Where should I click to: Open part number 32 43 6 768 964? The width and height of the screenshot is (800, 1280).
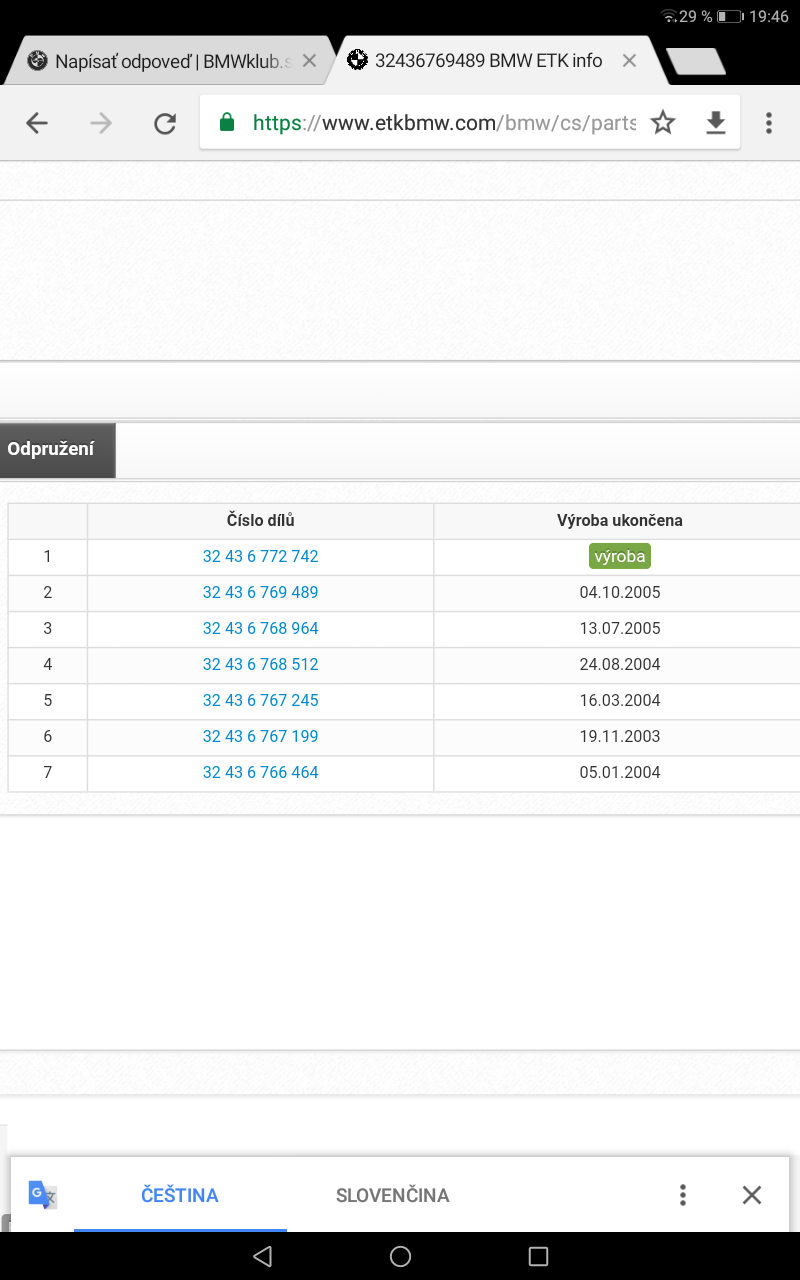(x=260, y=629)
